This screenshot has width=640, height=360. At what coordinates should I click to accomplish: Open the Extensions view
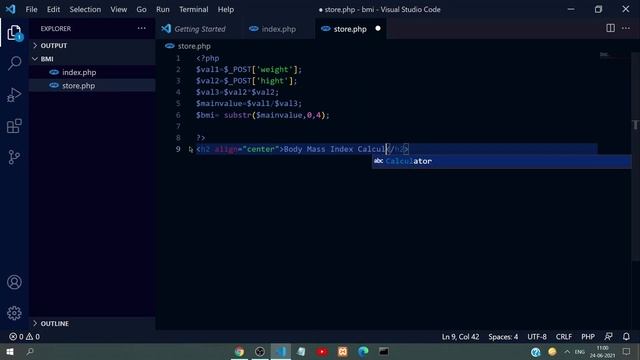coord(14,126)
